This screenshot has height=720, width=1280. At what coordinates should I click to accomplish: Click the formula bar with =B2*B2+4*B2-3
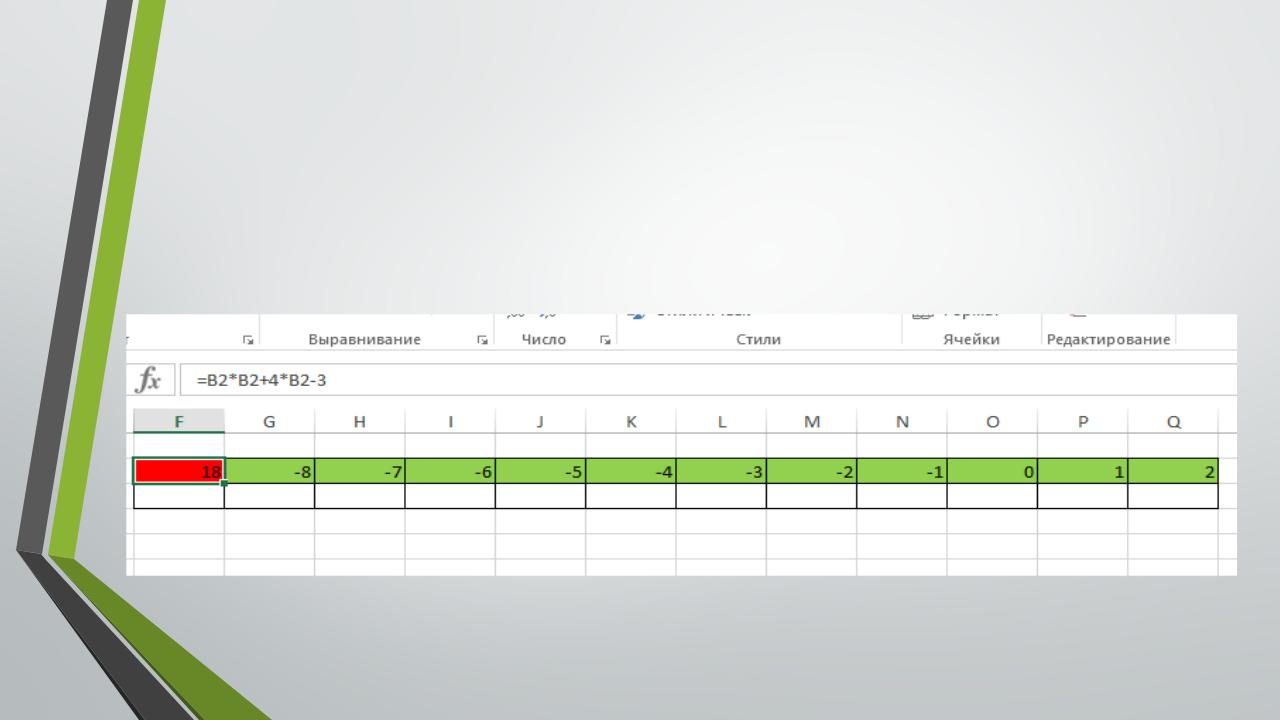coord(708,380)
